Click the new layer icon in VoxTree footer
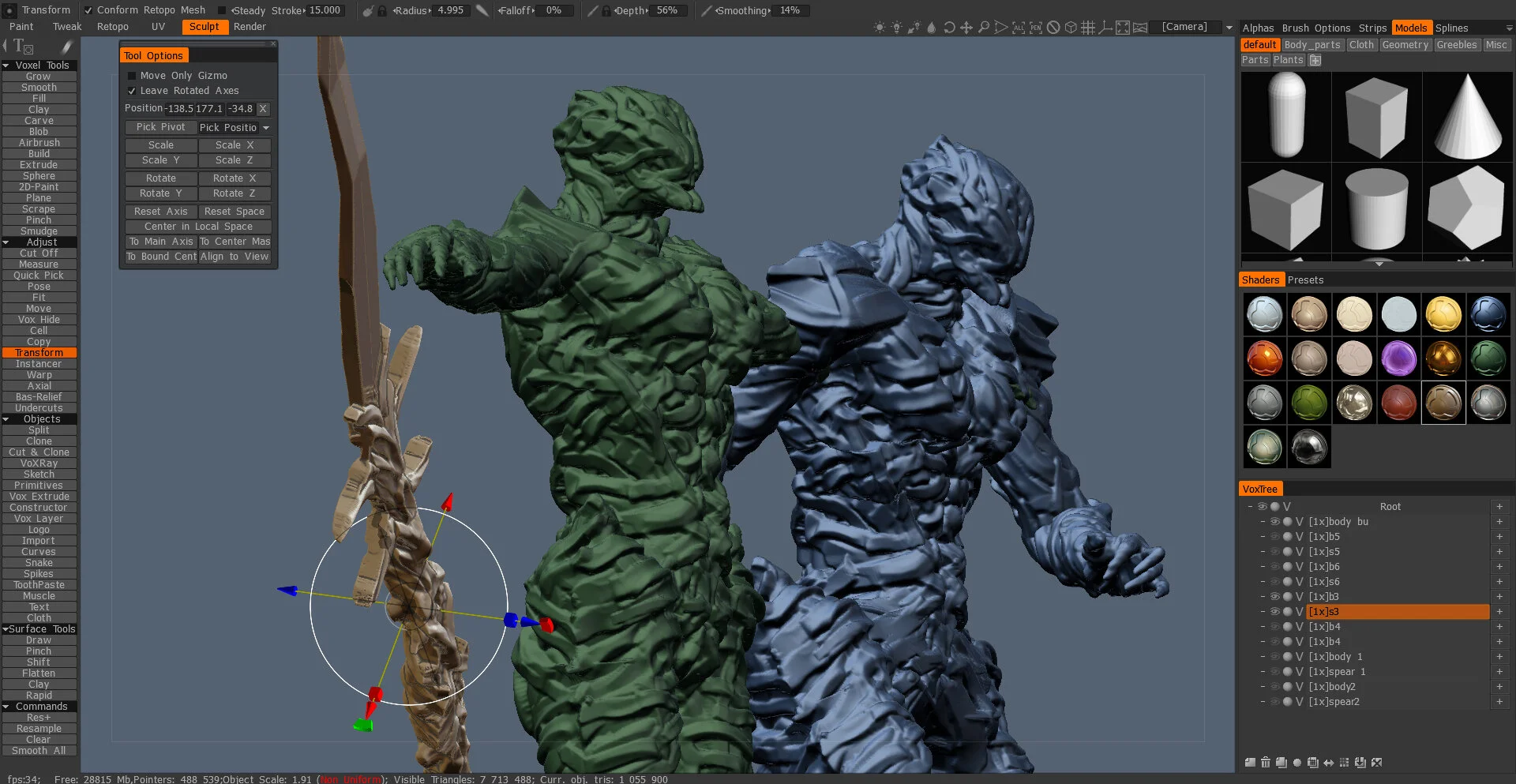The image size is (1516, 784). coord(1250,763)
